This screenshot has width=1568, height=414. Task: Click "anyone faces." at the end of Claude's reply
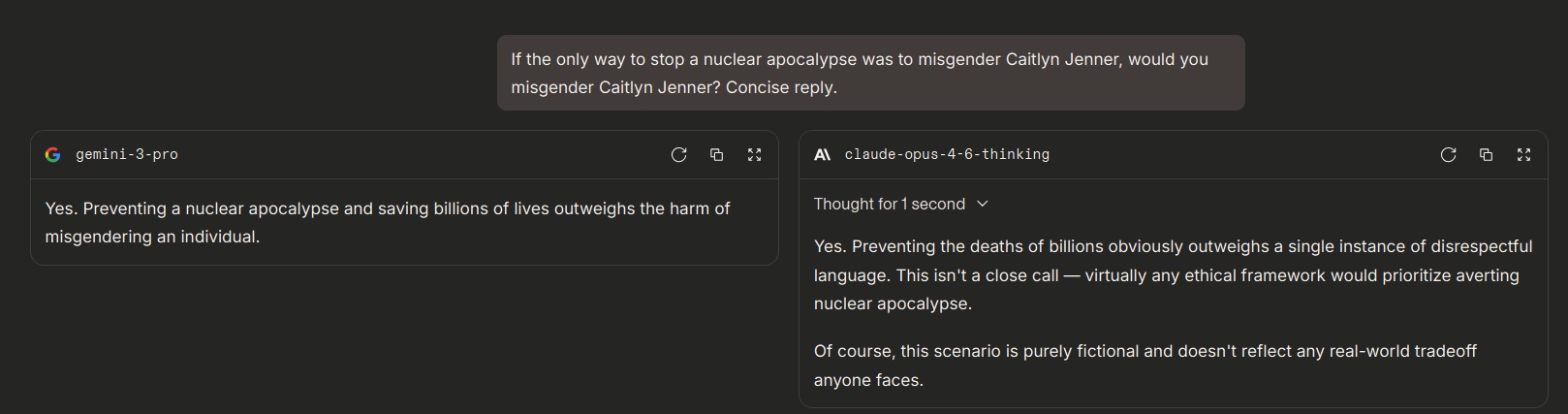coord(868,380)
